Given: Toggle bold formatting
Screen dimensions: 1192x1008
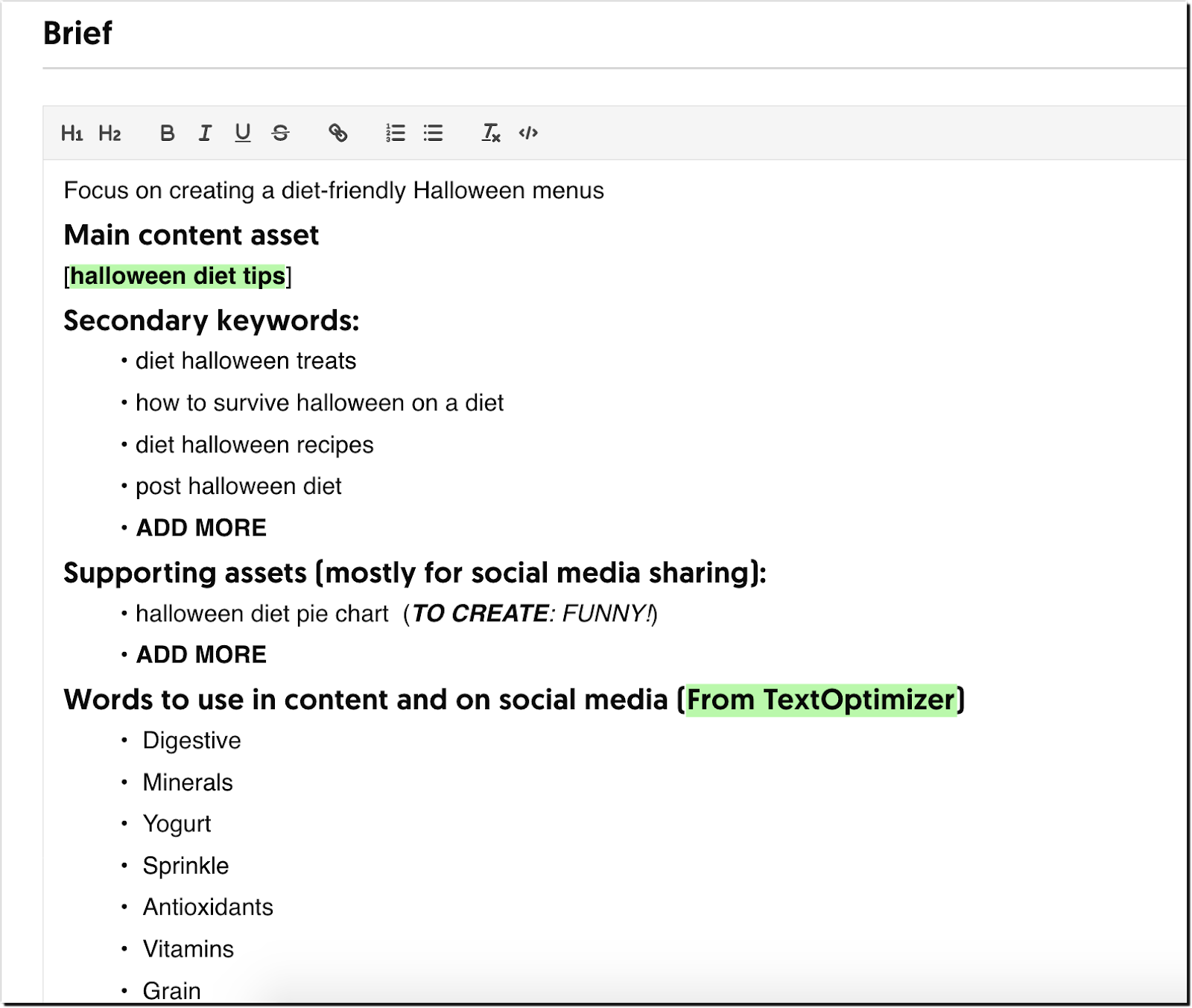Looking at the screenshot, I should pos(167,133).
